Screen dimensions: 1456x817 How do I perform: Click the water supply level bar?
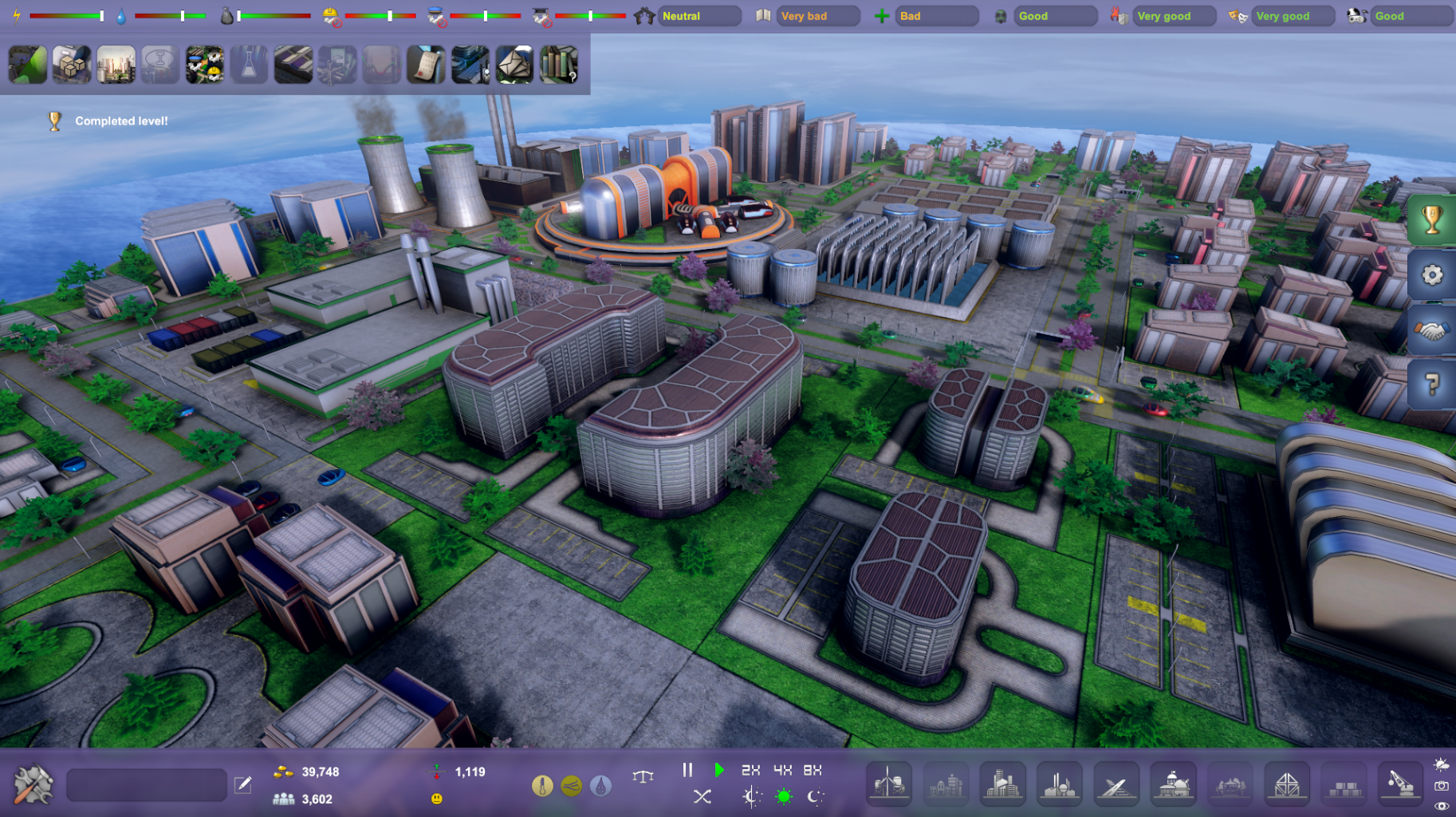170,16
